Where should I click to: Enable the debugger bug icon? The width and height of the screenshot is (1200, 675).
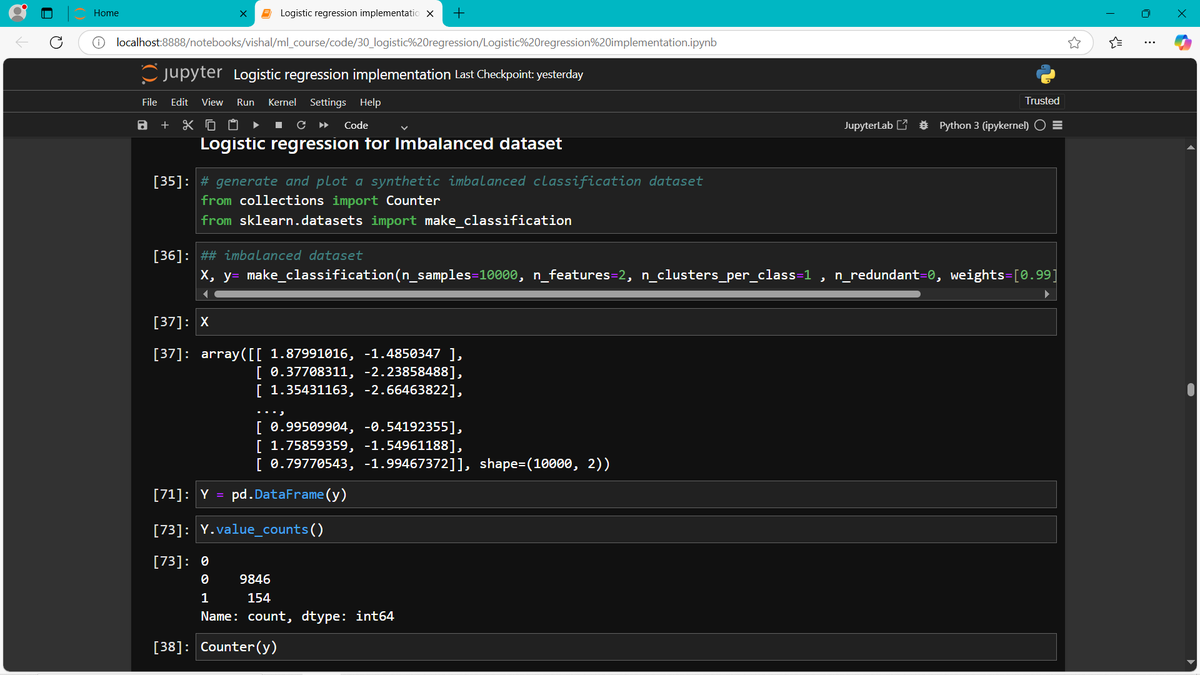click(x=924, y=125)
